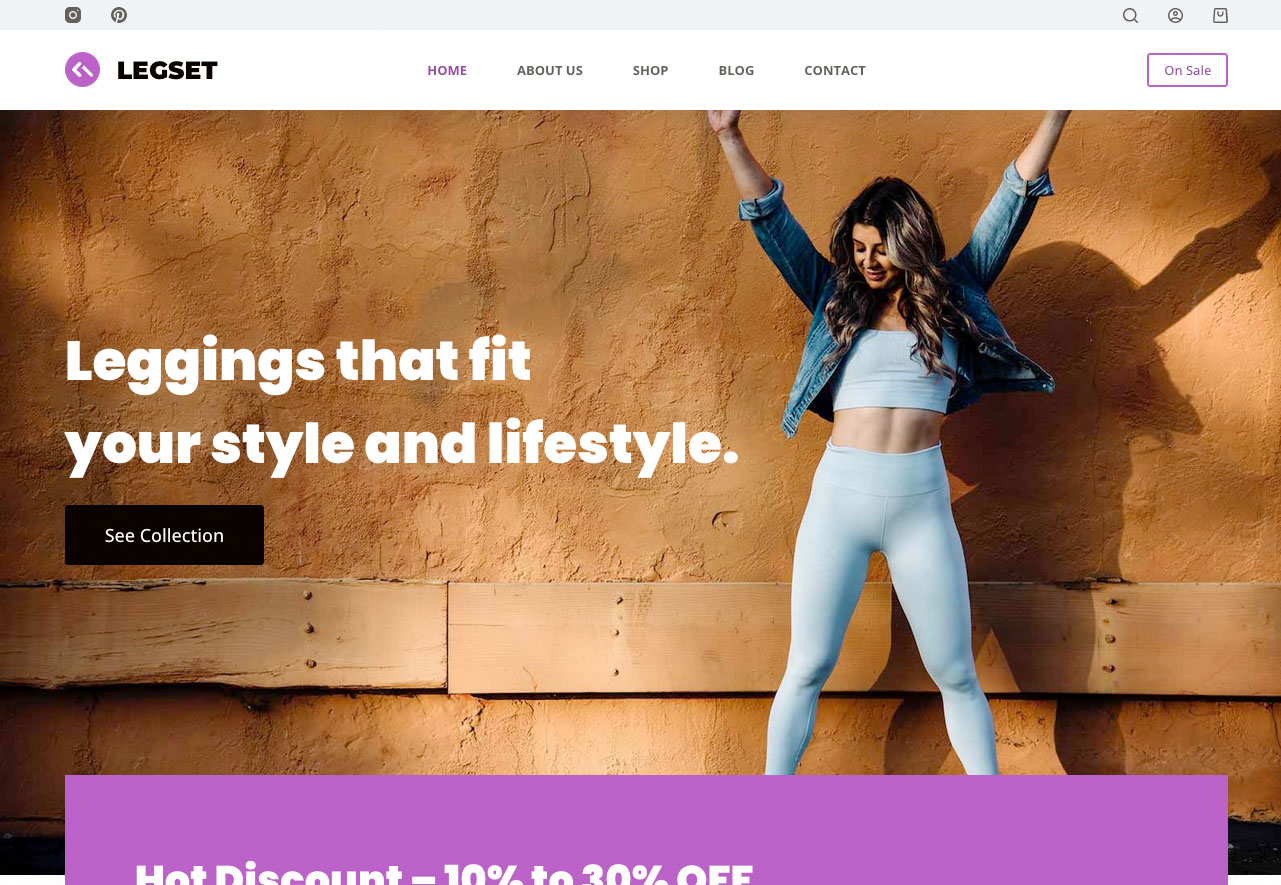Go to the HOME menu item
The image size is (1281, 885).
[x=447, y=70]
